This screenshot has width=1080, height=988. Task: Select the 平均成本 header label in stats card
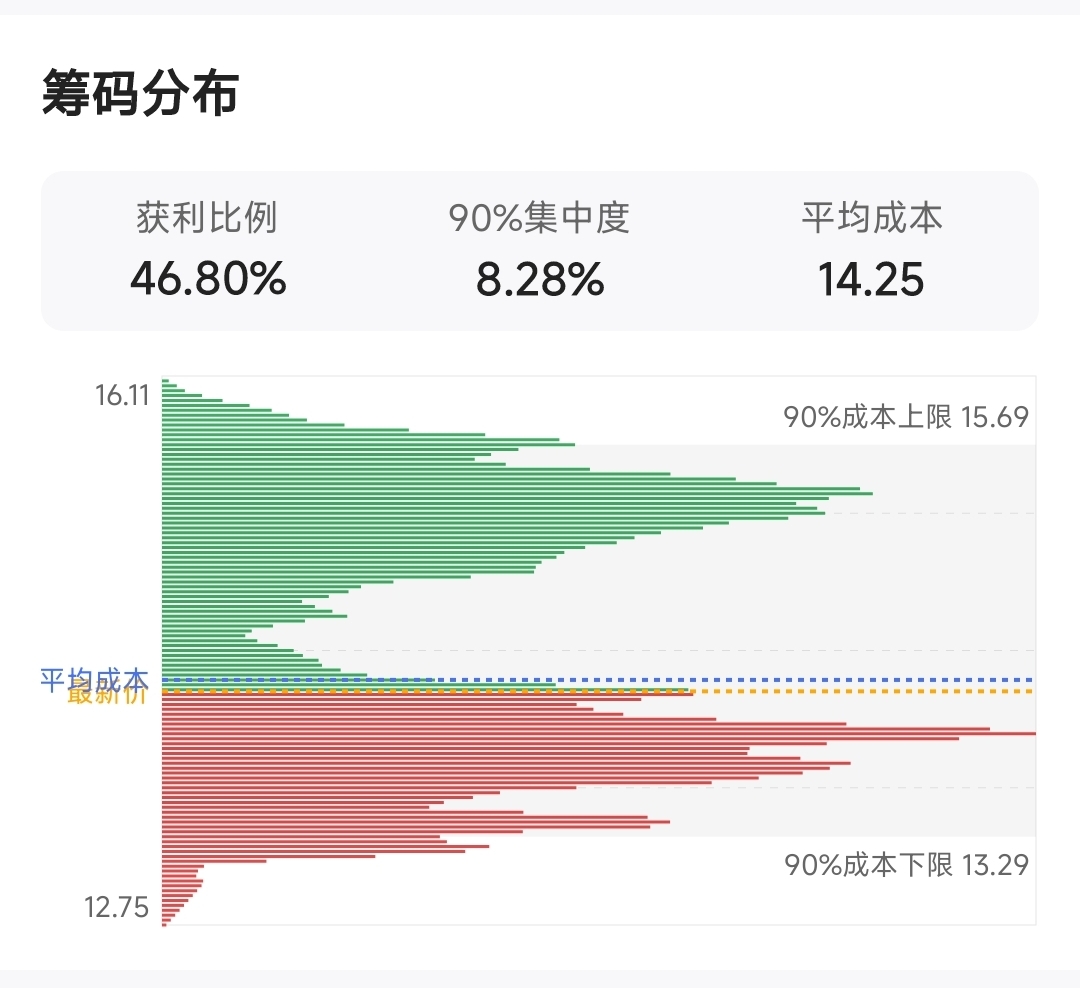click(x=871, y=218)
